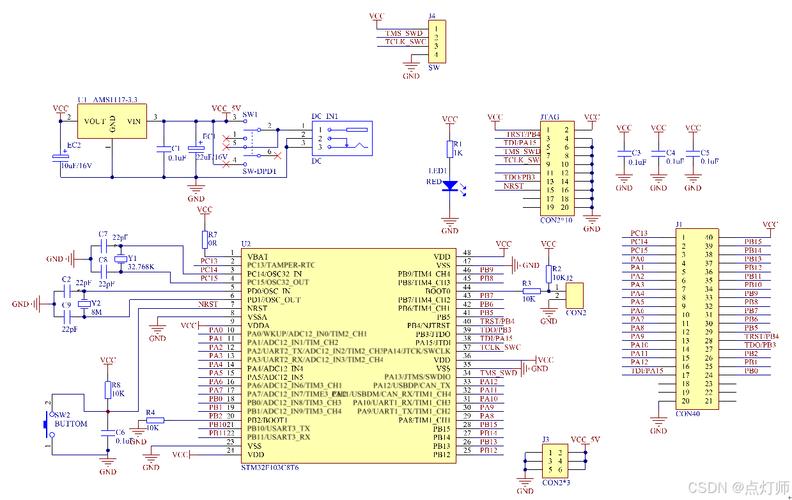Click the PB10/USART3_TX pin label
The height and width of the screenshot is (500, 792).
pos(278,428)
